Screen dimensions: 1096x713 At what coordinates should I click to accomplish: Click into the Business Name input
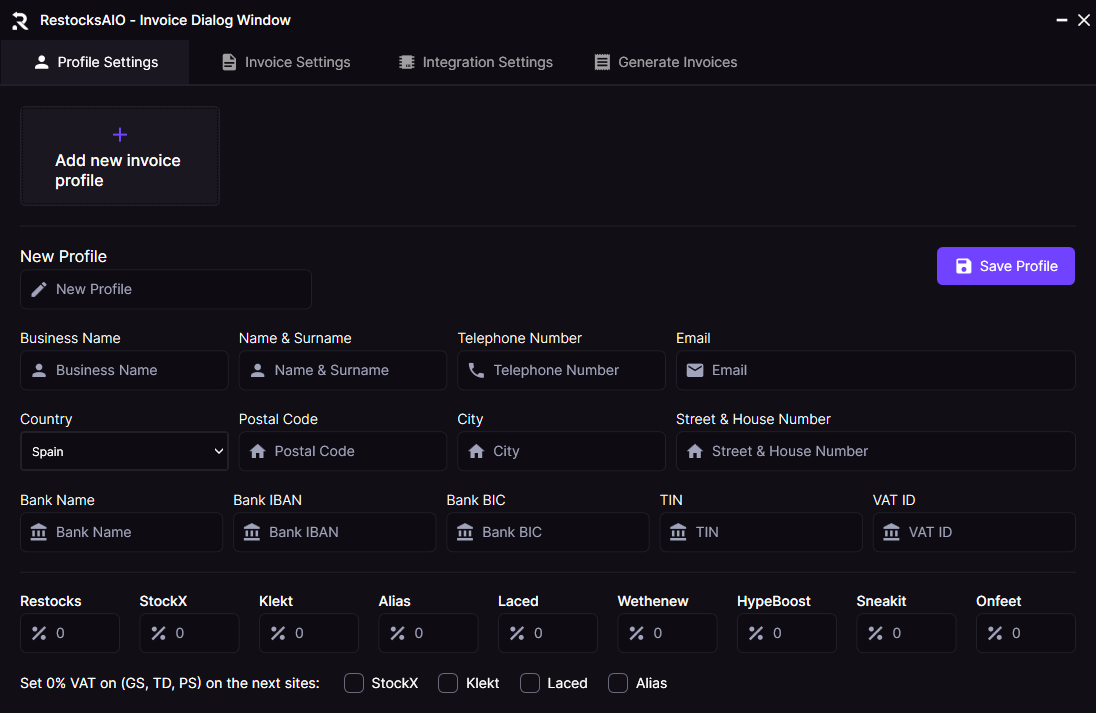(x=124, y=370)
